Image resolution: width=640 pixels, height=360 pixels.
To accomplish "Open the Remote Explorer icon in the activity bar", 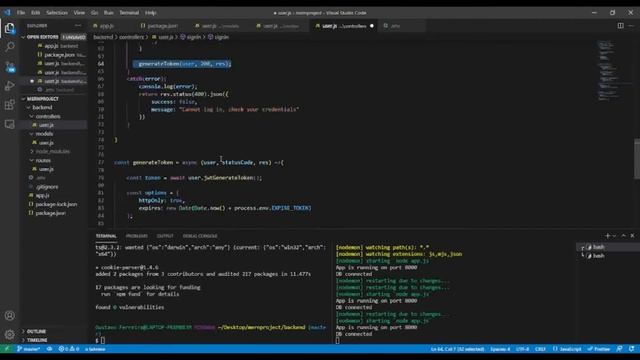I will pos(9,124).
